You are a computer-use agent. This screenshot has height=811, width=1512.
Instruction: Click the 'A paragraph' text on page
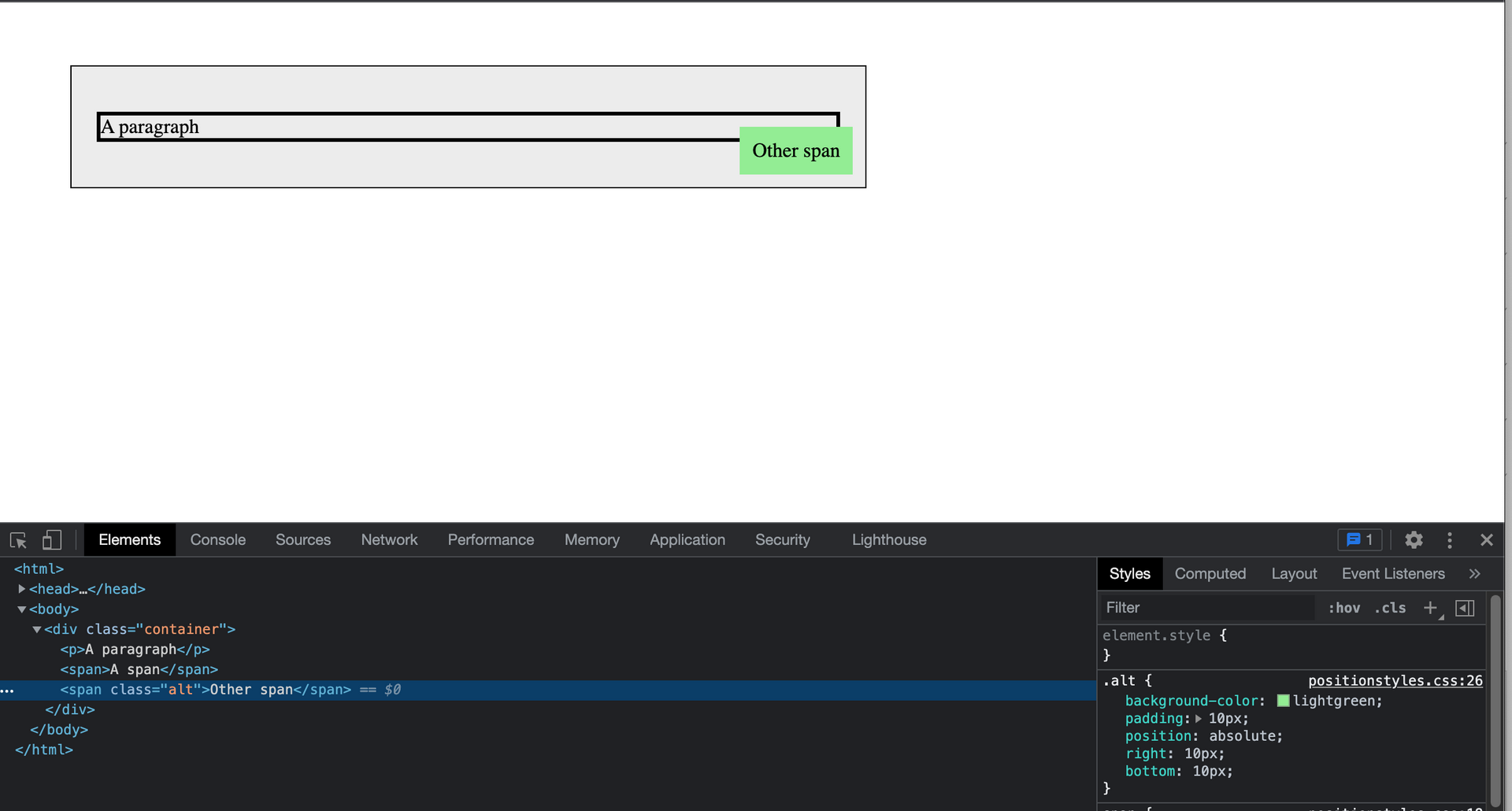[x=150, y=128]
